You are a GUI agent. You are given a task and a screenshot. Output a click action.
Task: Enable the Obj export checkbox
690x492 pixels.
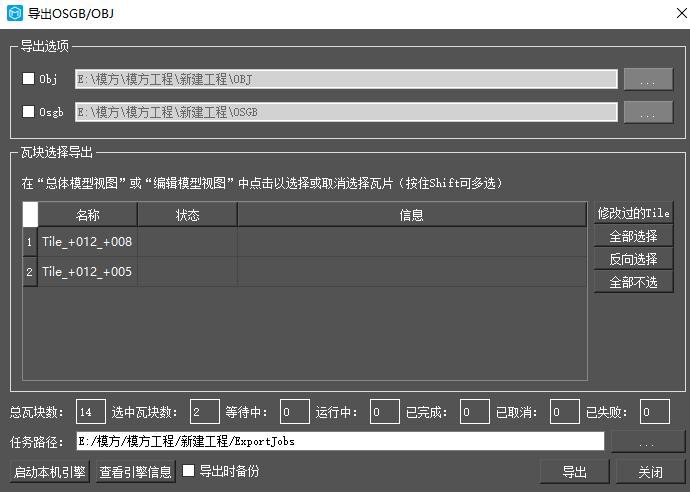[28, 78]
